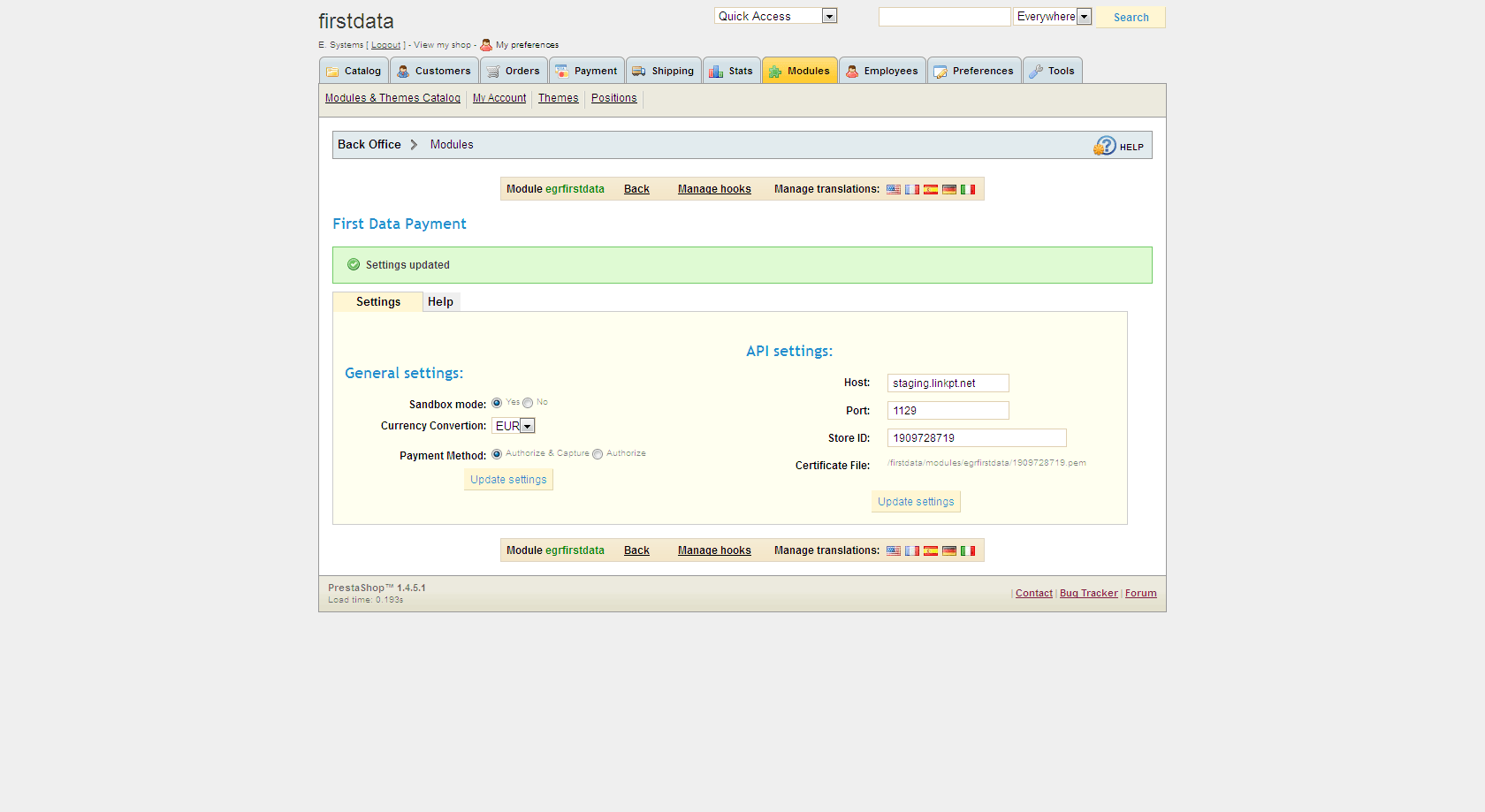Image resolution: width=1485 pixels, height=812 pixels.
Task: Click the credit card icon on Payment tab
Action: click(x=562, y=72)
